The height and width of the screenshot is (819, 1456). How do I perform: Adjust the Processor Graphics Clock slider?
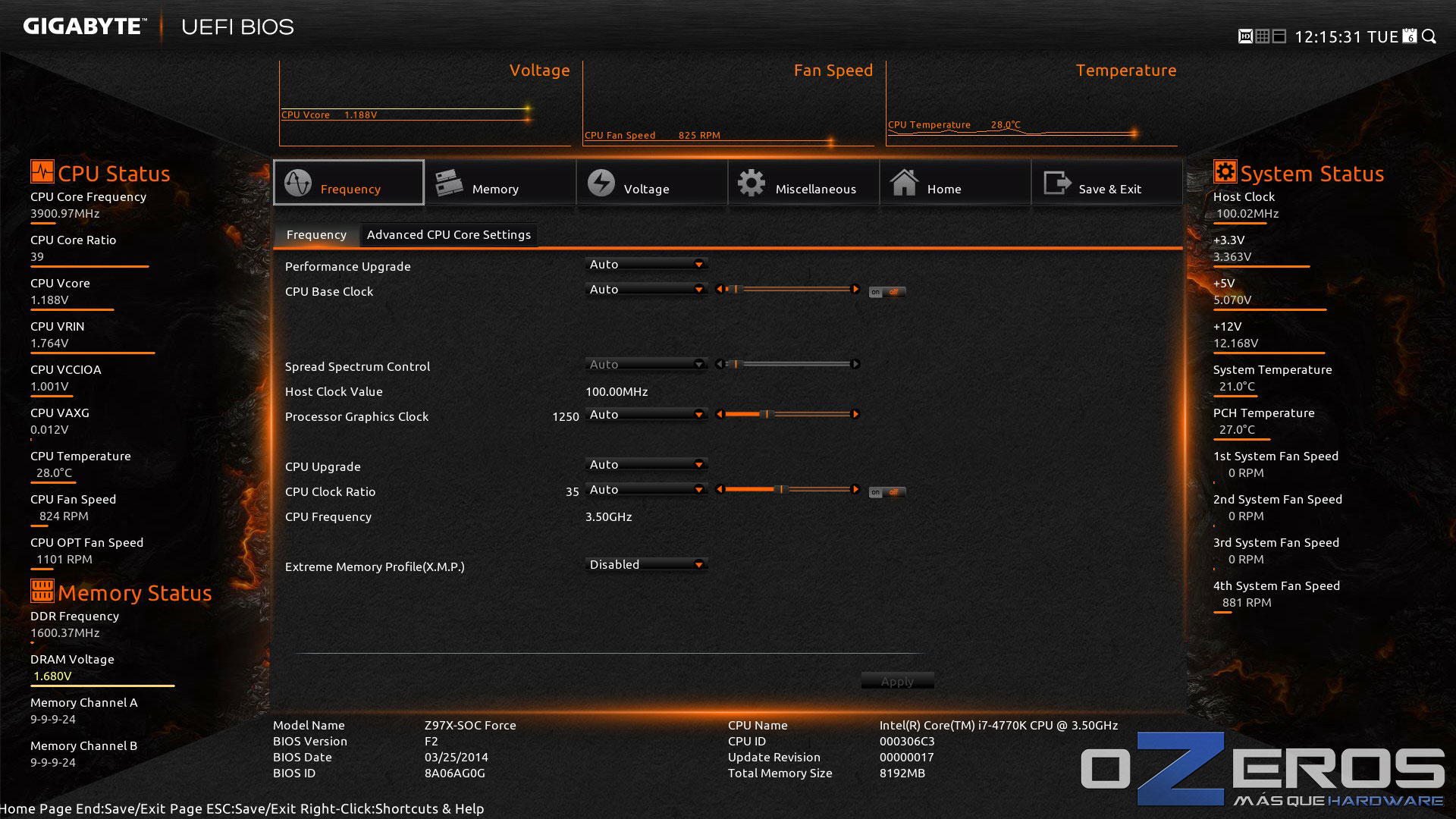(x=788, y=414)
